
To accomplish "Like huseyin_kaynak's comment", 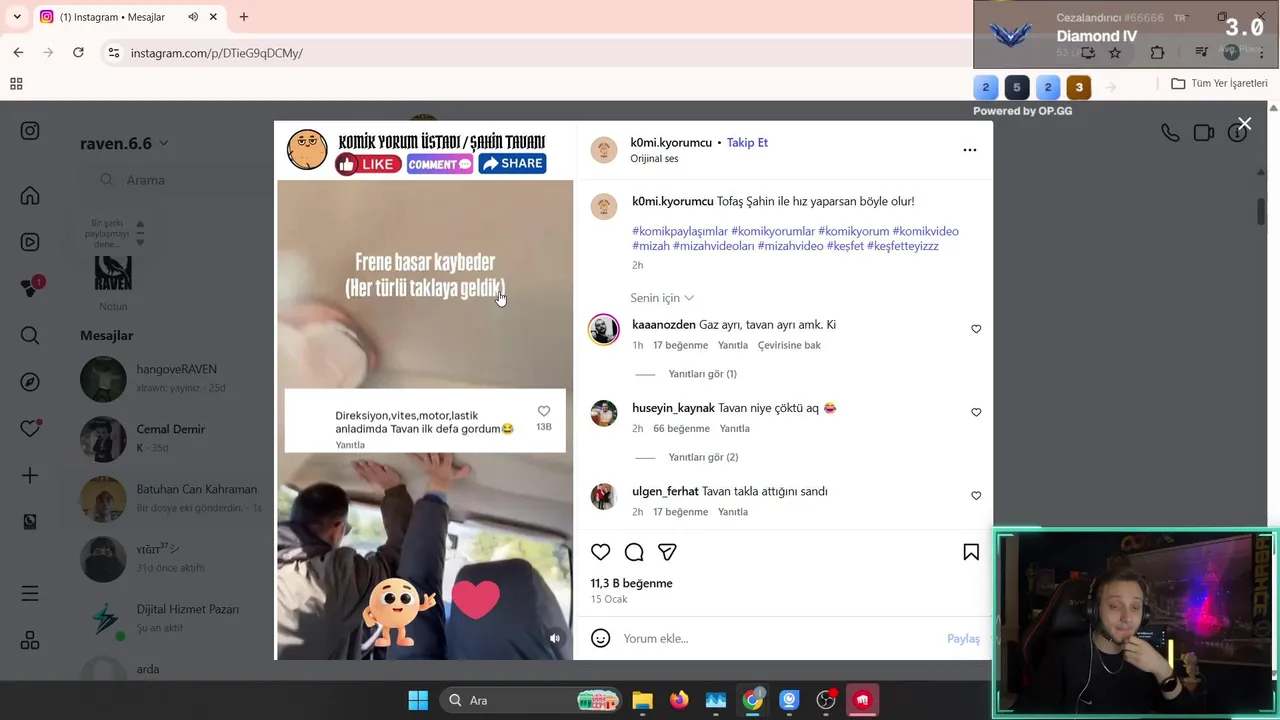I will 976,412.
